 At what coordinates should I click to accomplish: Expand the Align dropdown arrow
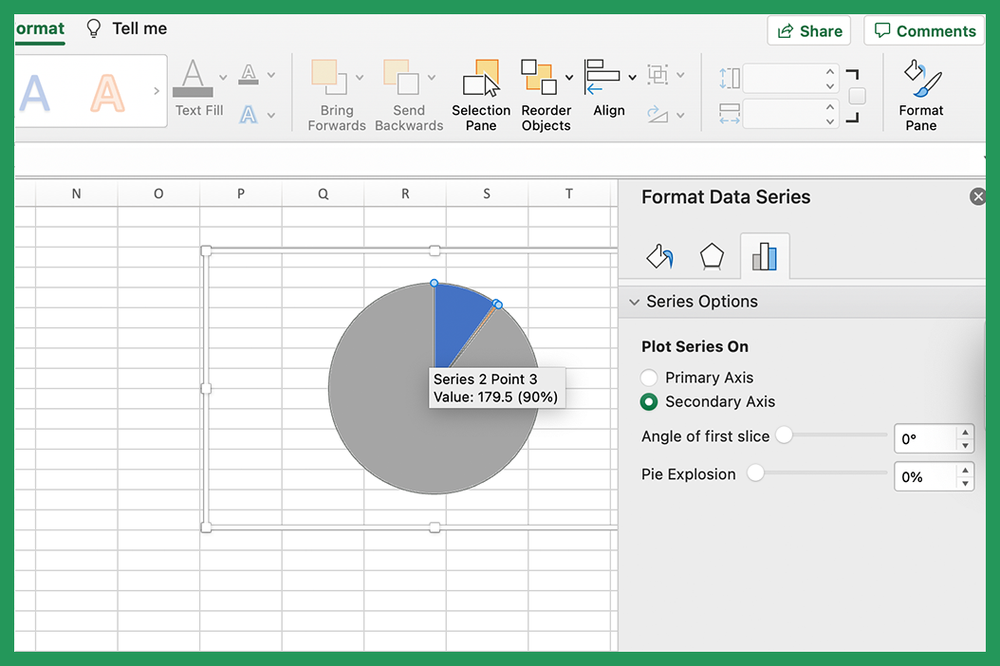click(x=630, y=75)
